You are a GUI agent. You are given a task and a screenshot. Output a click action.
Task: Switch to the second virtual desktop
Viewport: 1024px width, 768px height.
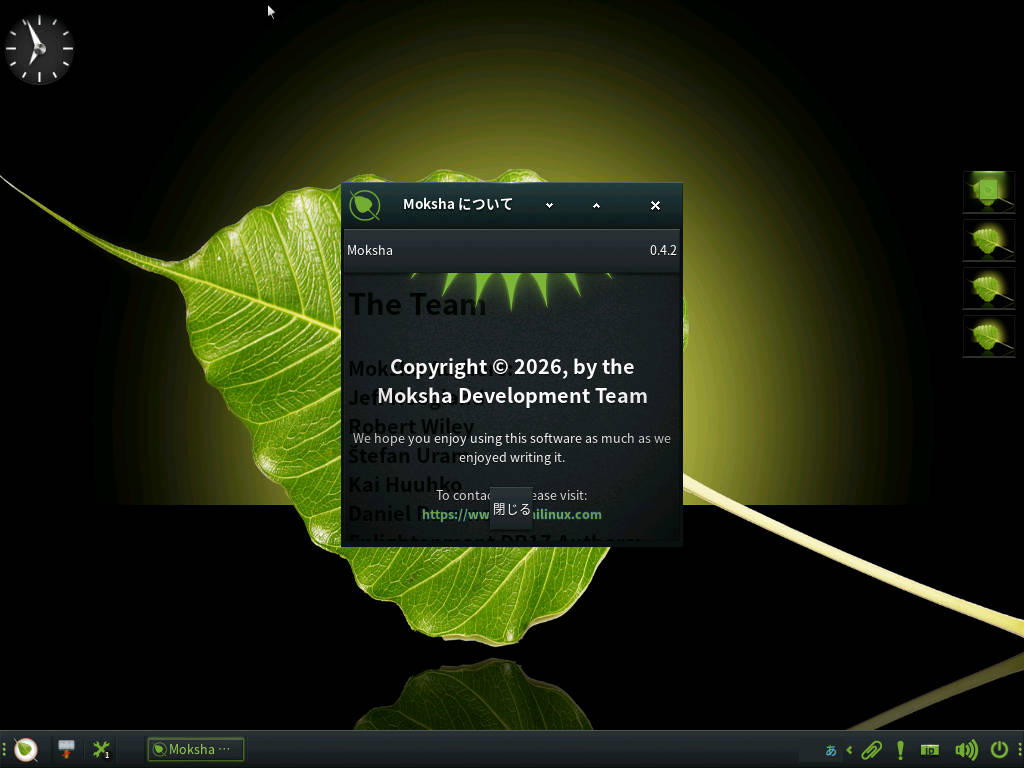click(x=989, y=240)
